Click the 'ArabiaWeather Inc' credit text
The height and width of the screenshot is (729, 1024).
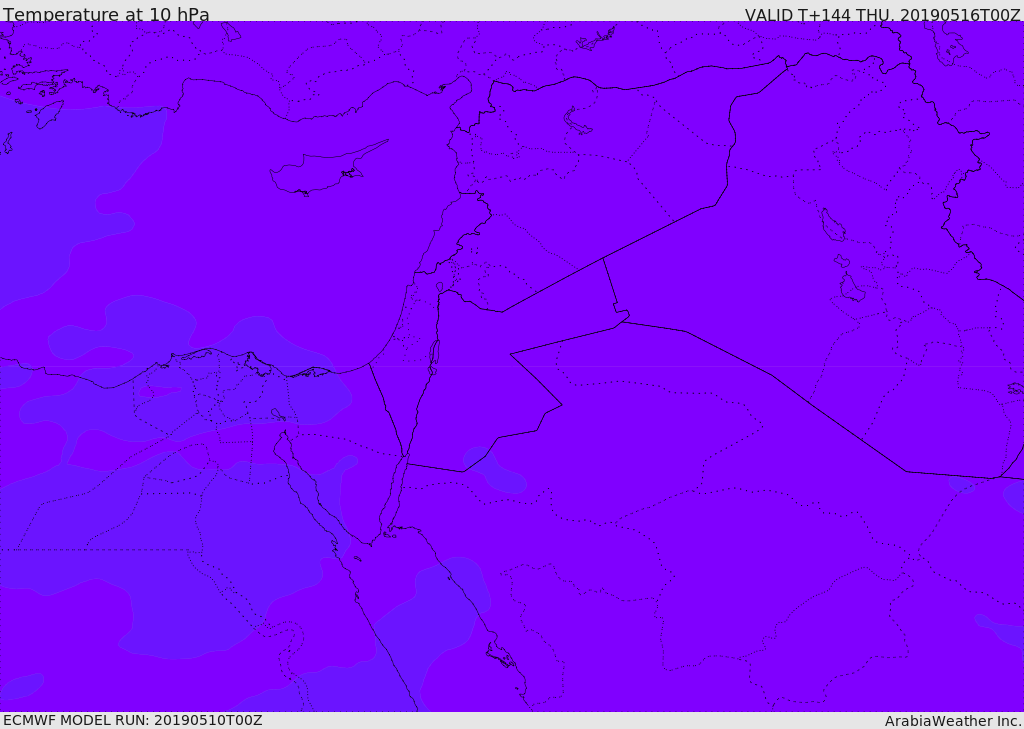(x=952, y=721)
